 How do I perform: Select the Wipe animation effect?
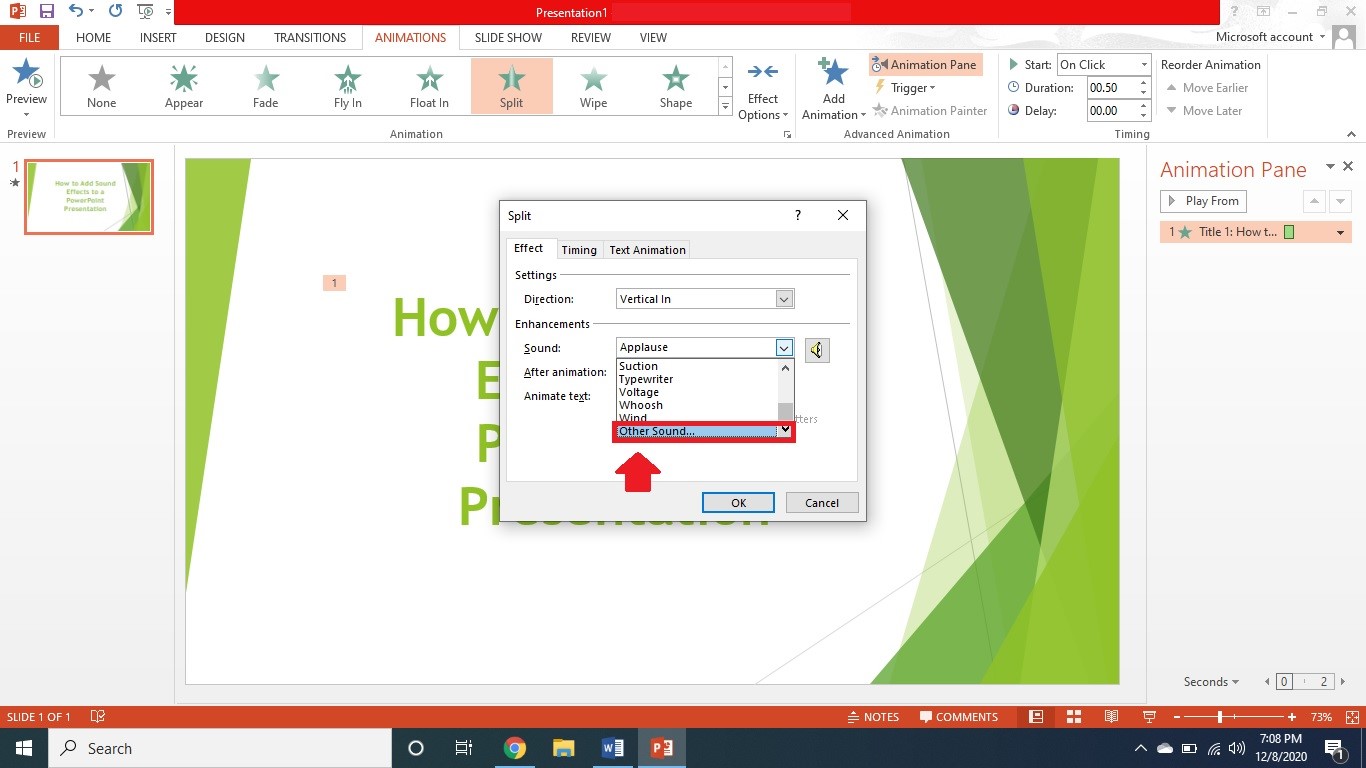click(x=593, y=85)
